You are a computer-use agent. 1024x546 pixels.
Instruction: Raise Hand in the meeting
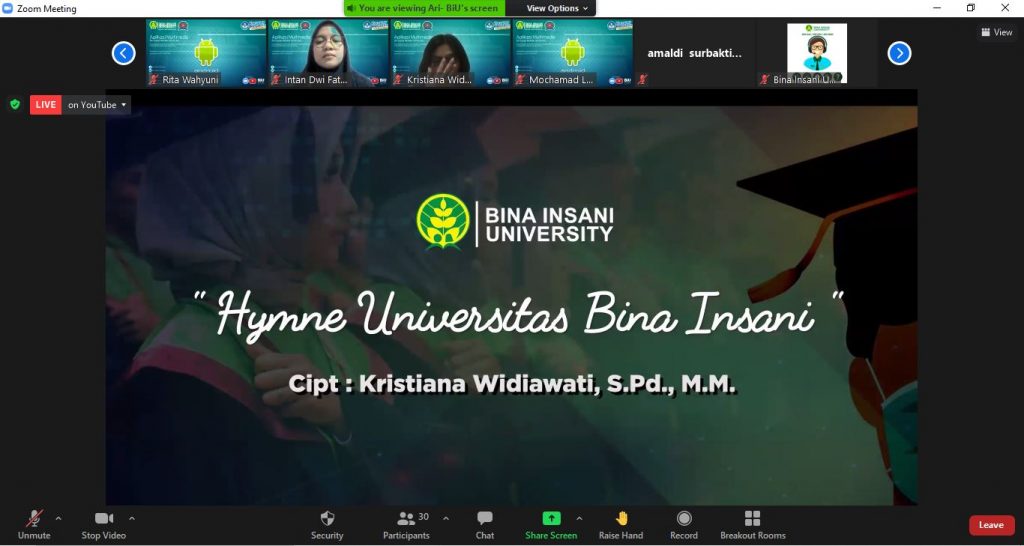coord(621,525)
